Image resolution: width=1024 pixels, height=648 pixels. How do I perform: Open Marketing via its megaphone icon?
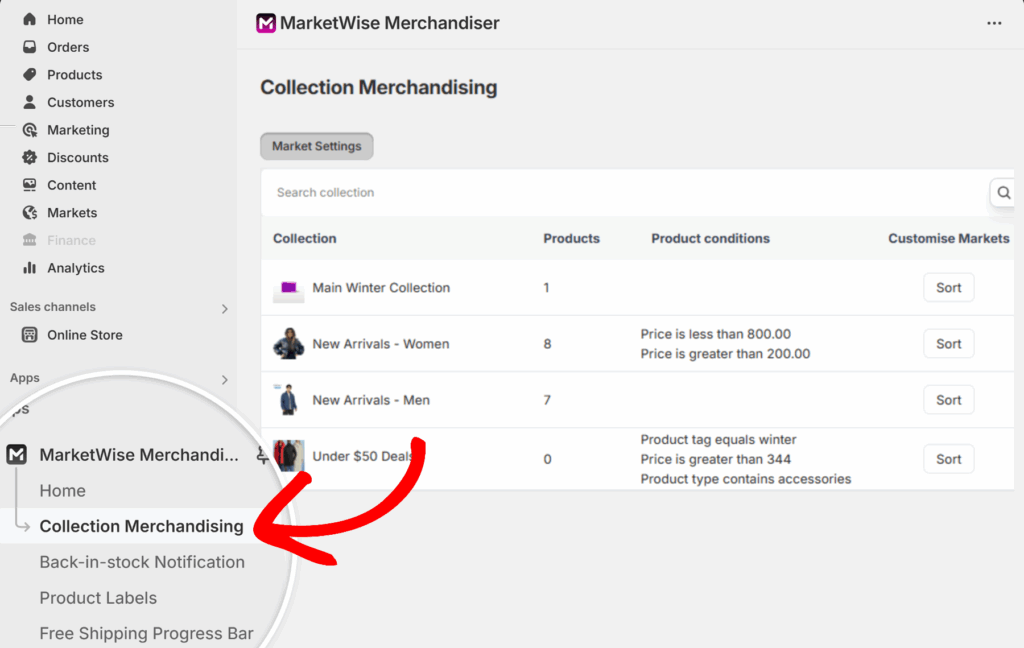(28, 130)
